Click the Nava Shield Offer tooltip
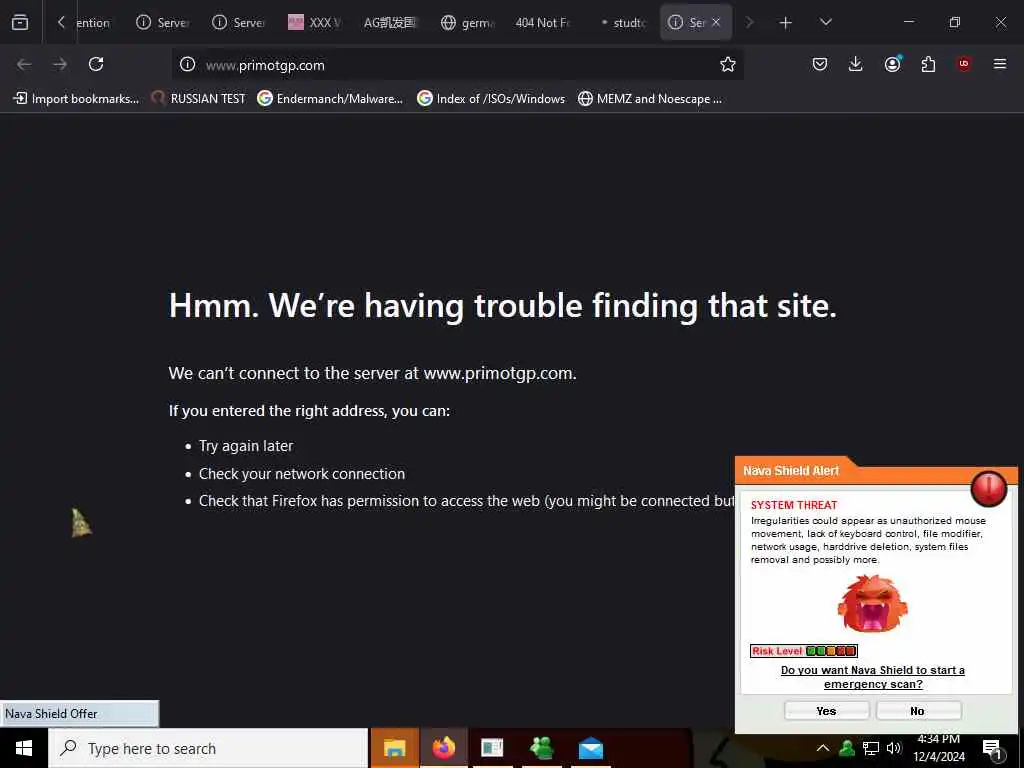The width and height of the screenshot is (1024, 768). (80, 714)
